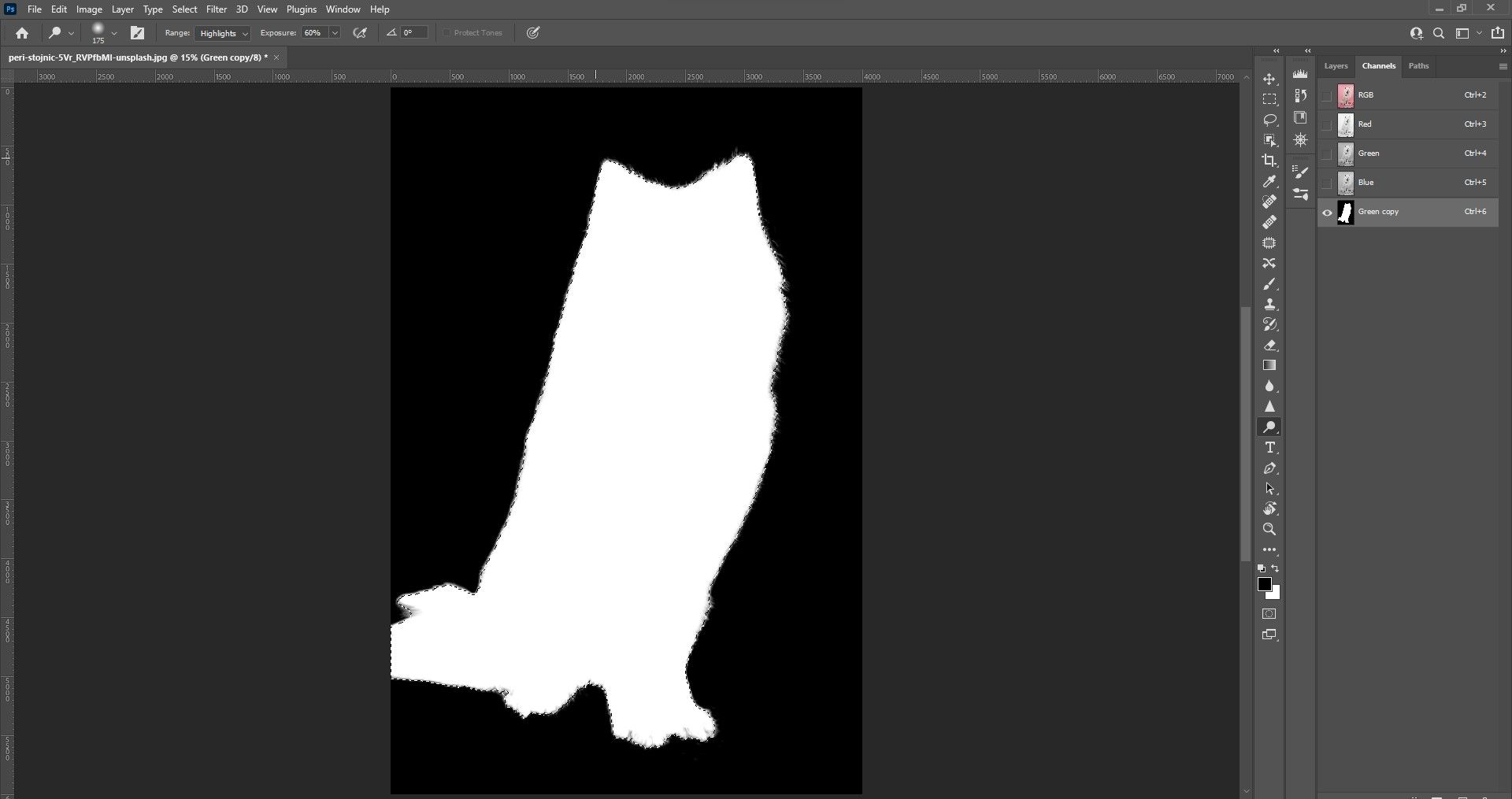
Task: Select the Healing Brush bandage tool
Action: [1269, 222]
